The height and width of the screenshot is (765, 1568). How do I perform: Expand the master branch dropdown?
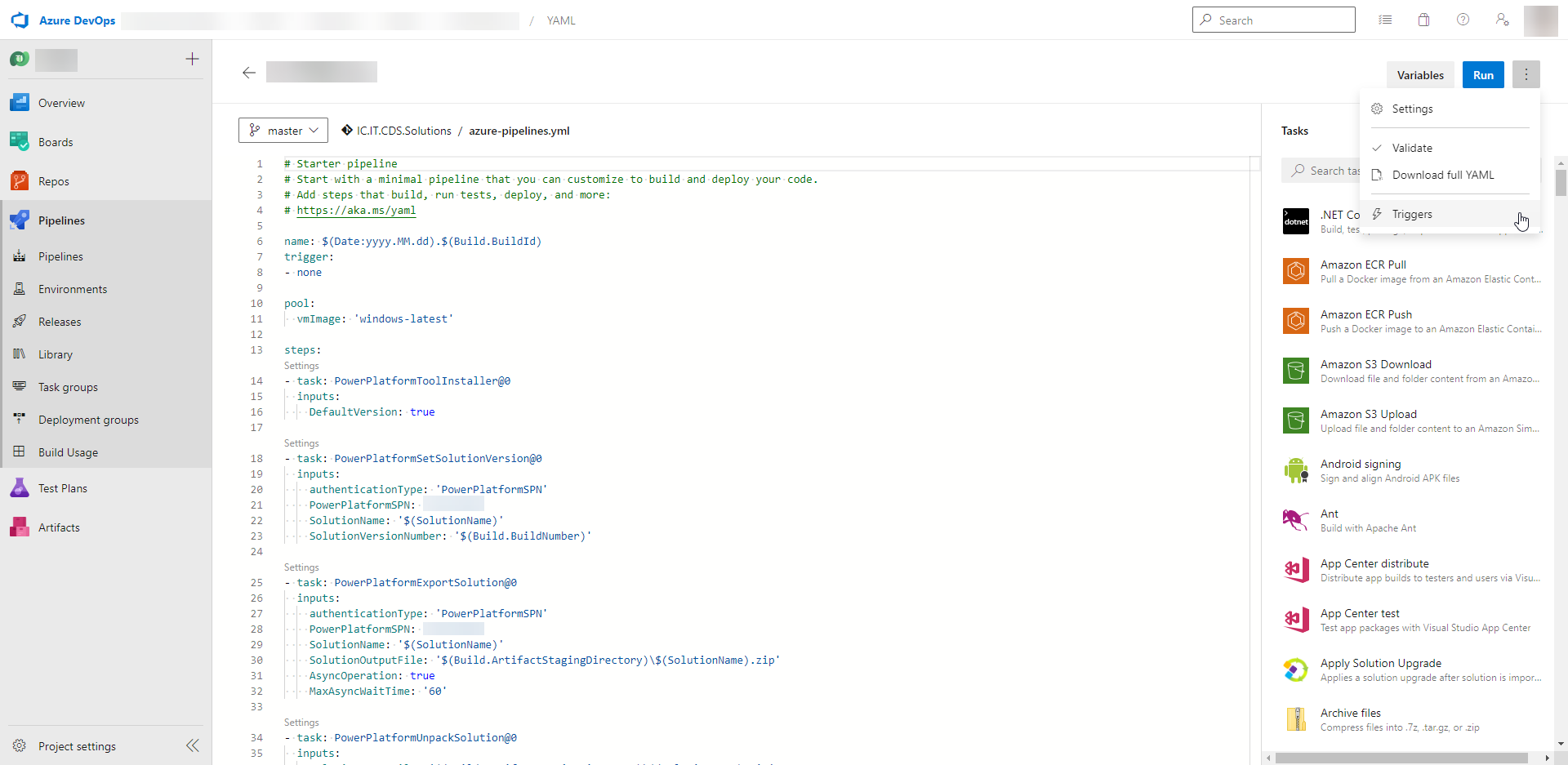(283, 130)
